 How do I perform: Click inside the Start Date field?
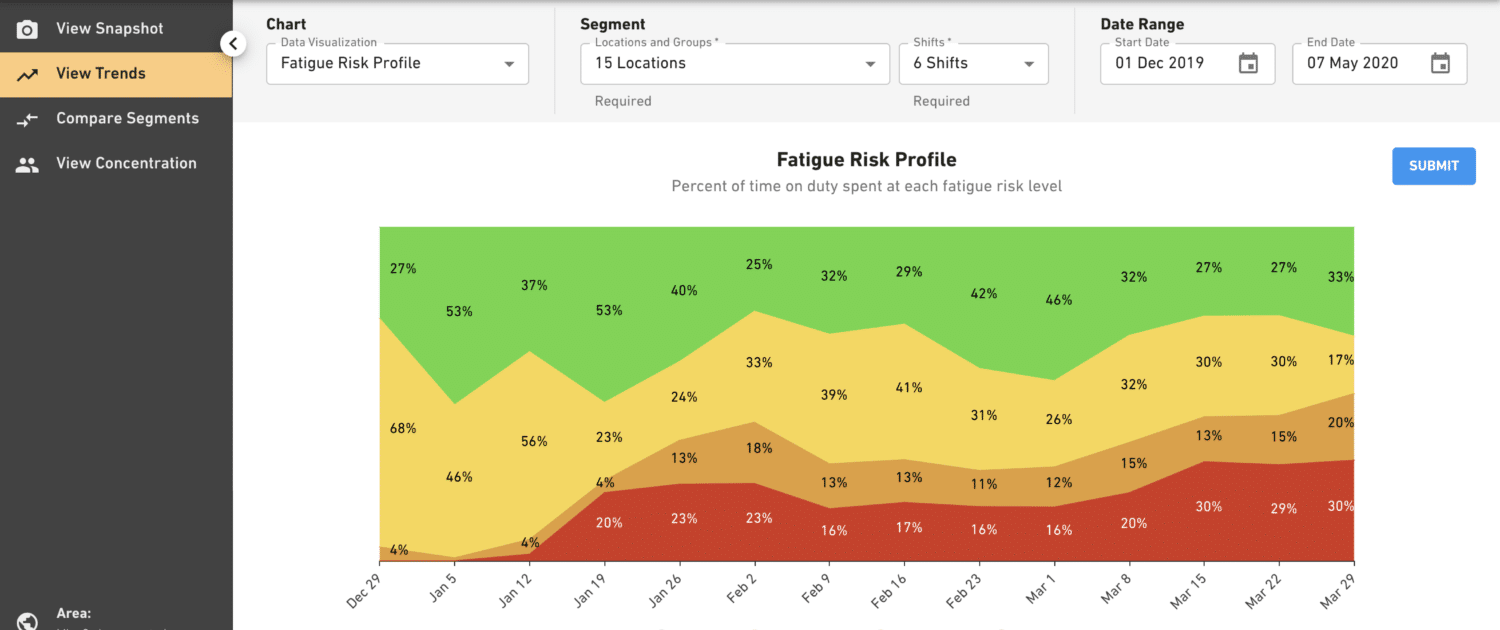(x=1160, y=62)
